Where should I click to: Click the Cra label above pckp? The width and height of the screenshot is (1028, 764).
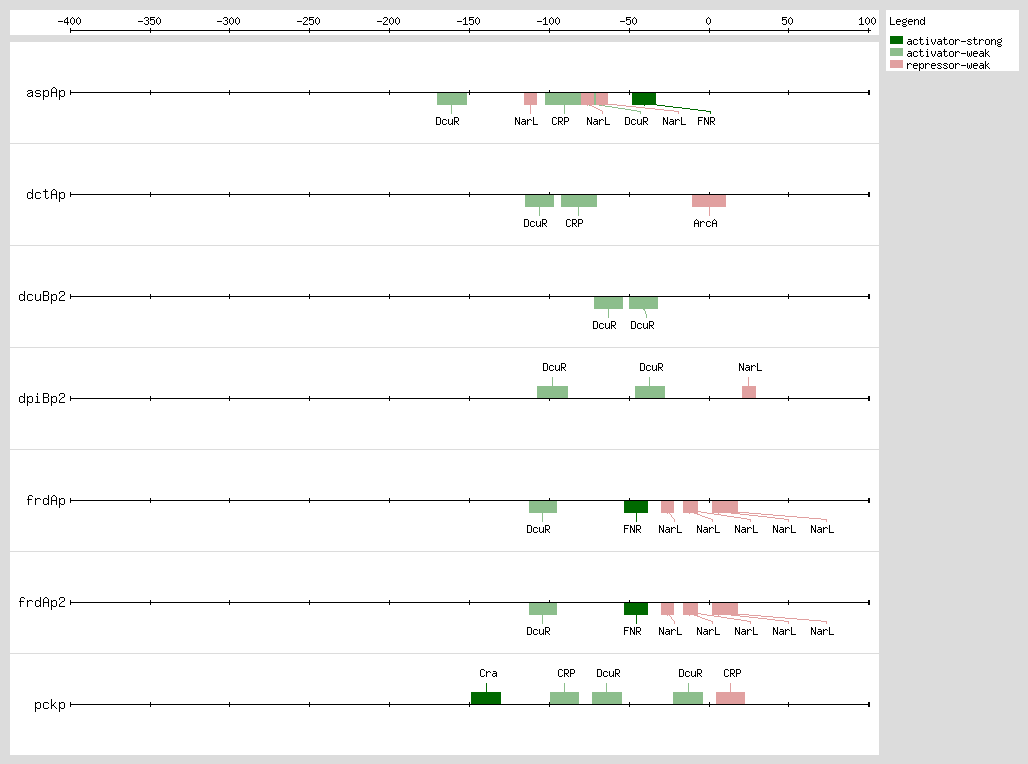click(488, 674)
